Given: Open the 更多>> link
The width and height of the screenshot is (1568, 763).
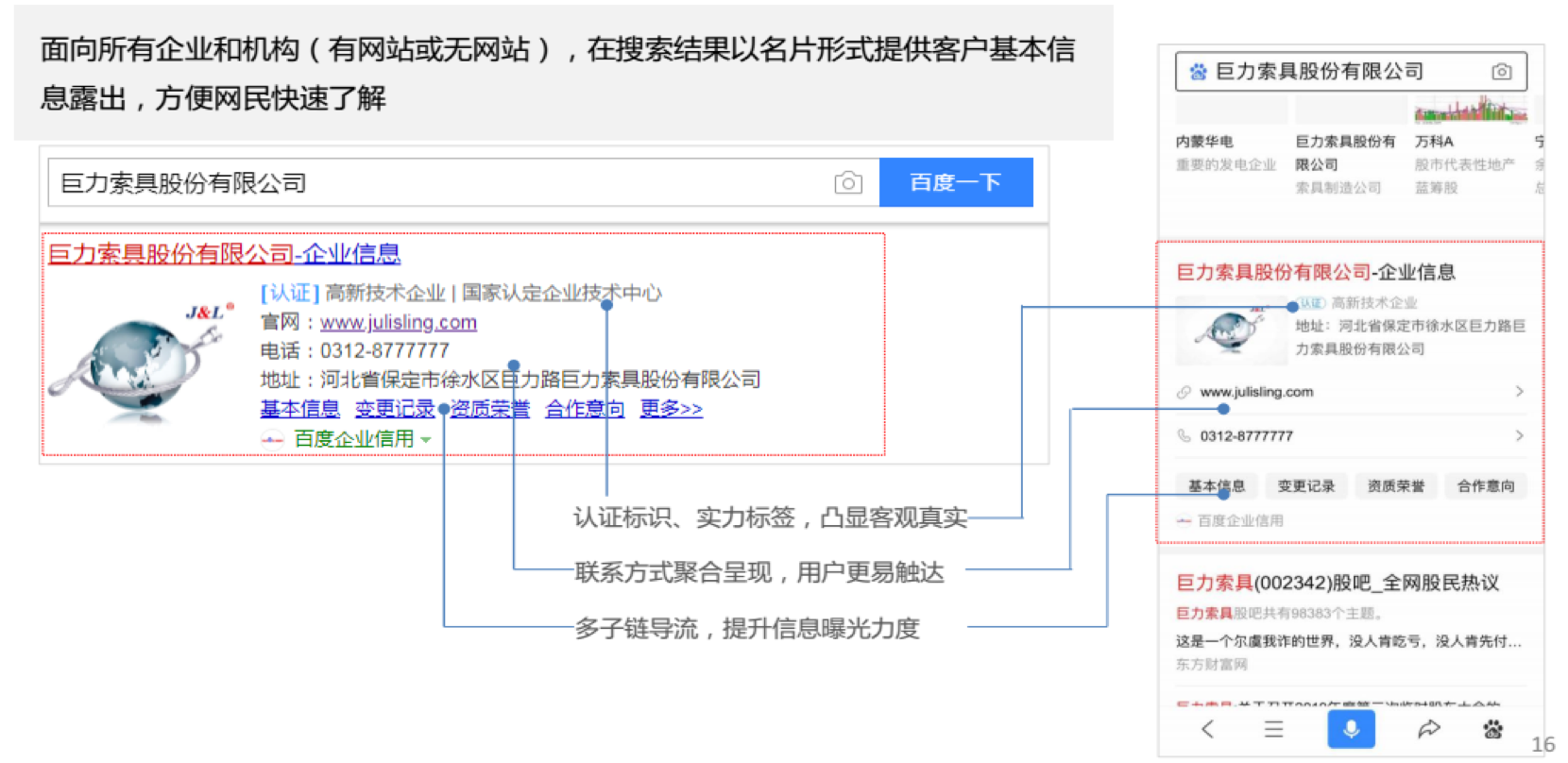Looking at the screenshot, I should point(671,409).
